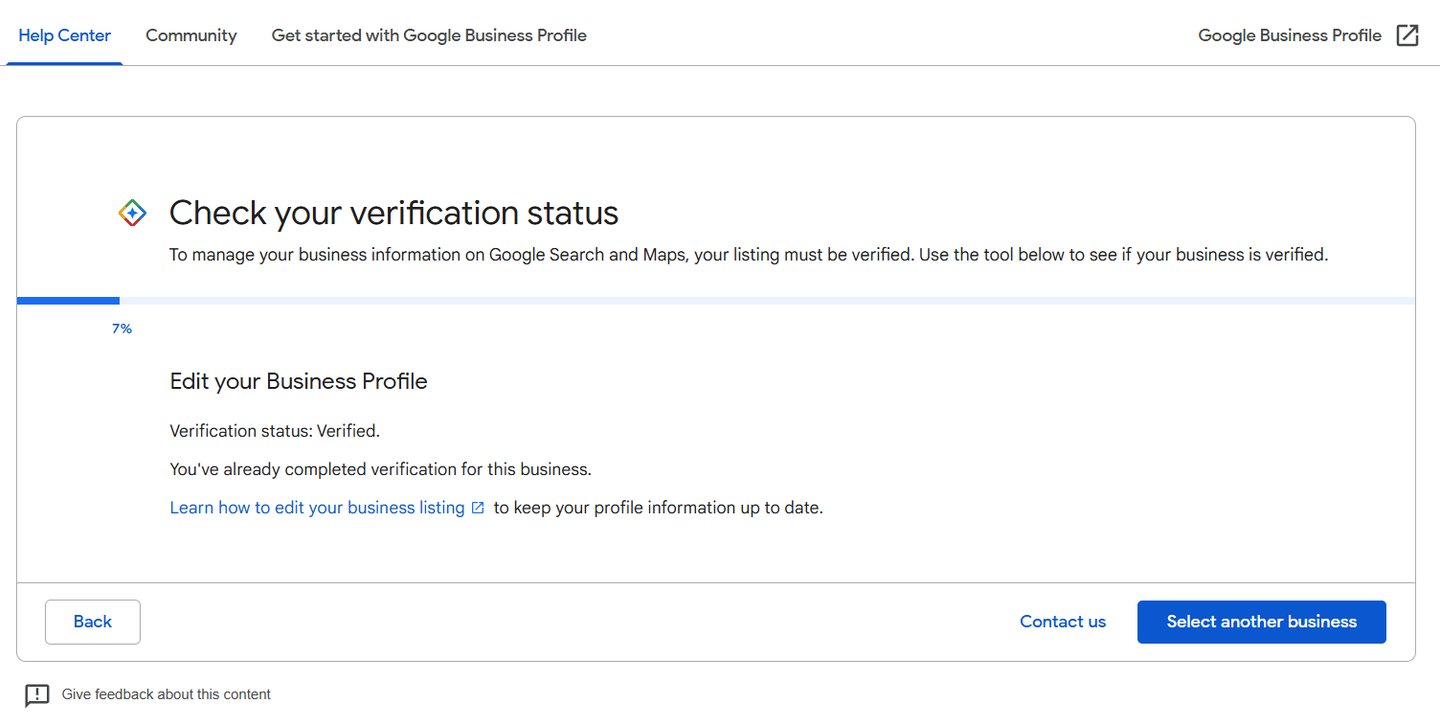Screen dimensions: 1440x726
Task: Open the Google Business Profile text link
Action: coord(1289,35)
